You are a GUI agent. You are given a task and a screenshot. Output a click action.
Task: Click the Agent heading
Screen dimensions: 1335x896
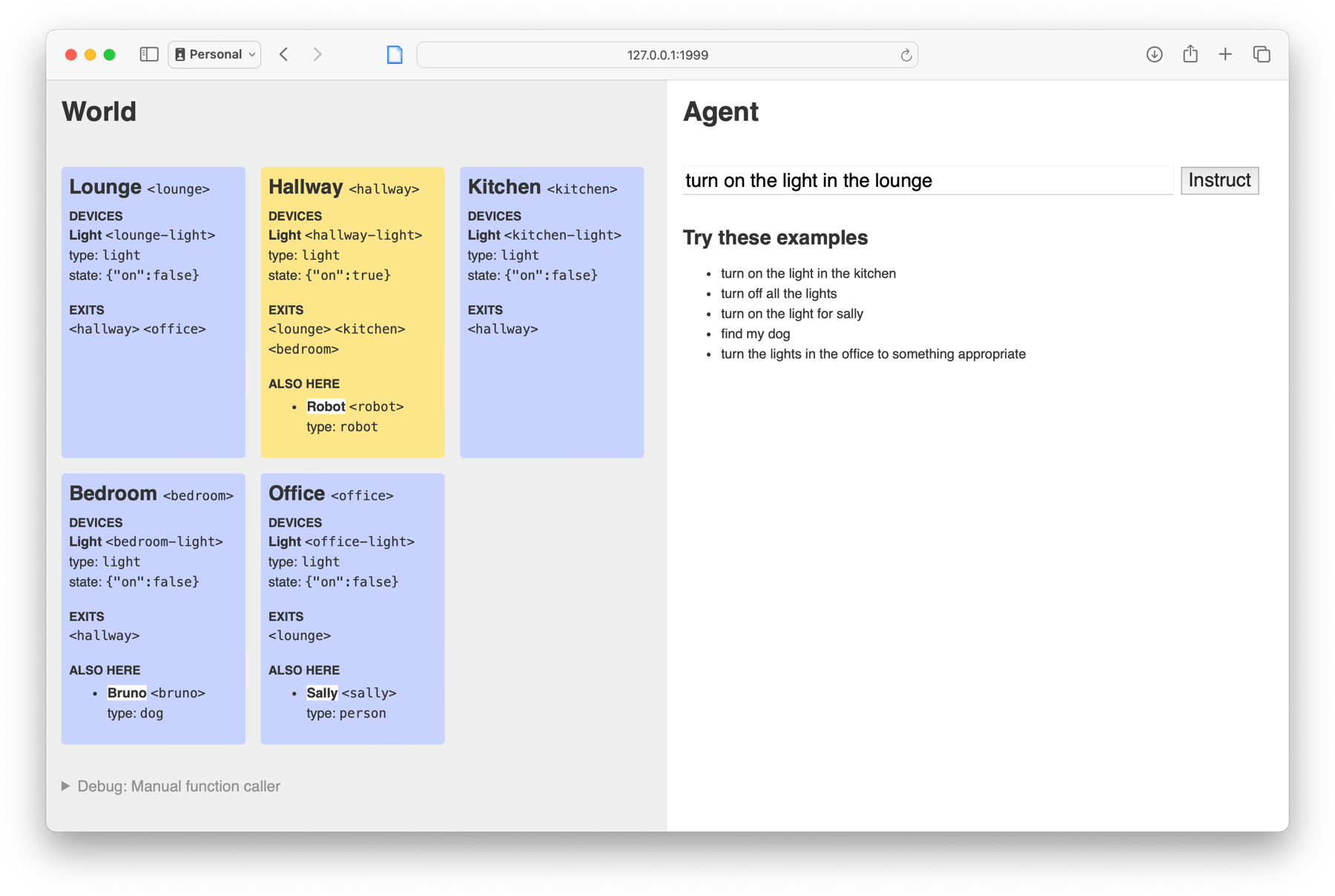pyautogui.click(x=720, y=112)
